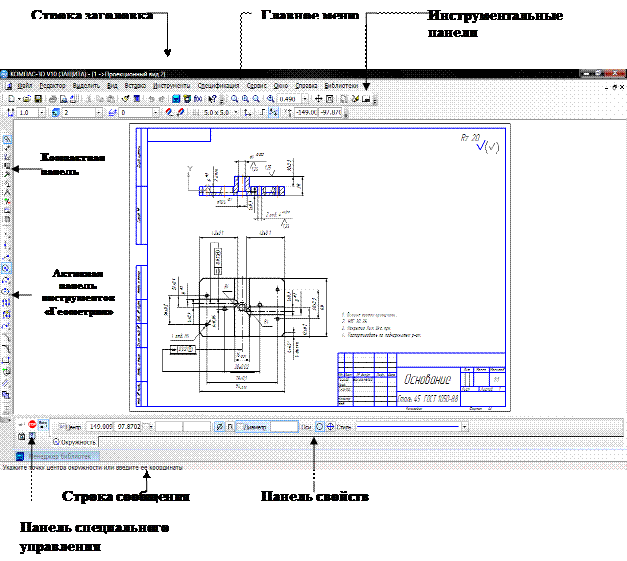Click the center X field 149.005
This screenshot has height=561, width=627.
point(101,427)
